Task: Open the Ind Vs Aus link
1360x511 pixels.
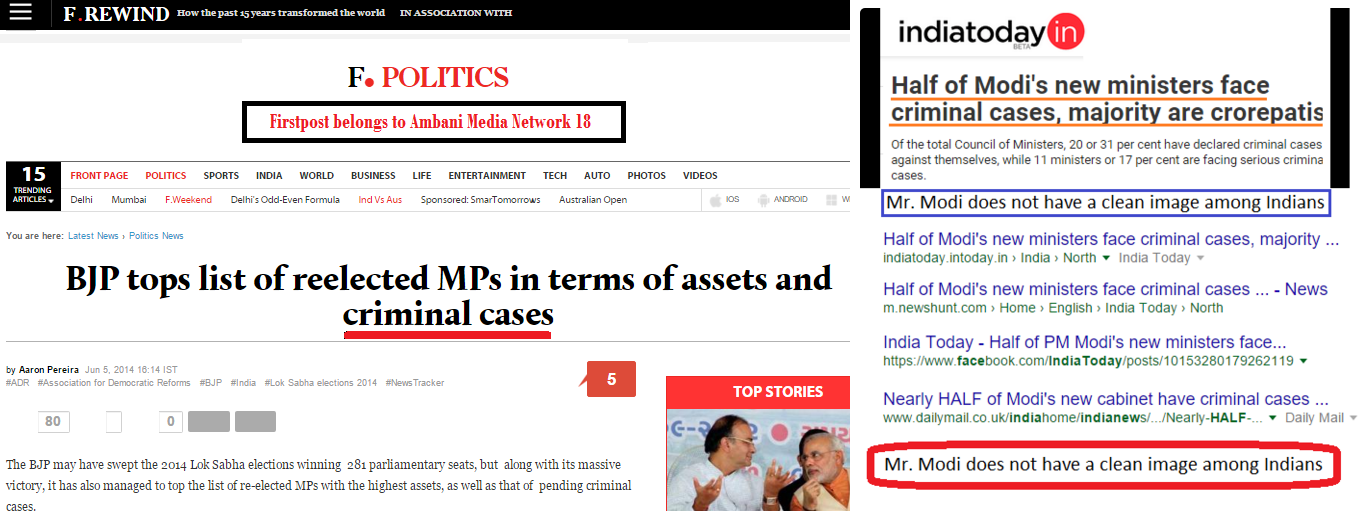Action: 380,200
